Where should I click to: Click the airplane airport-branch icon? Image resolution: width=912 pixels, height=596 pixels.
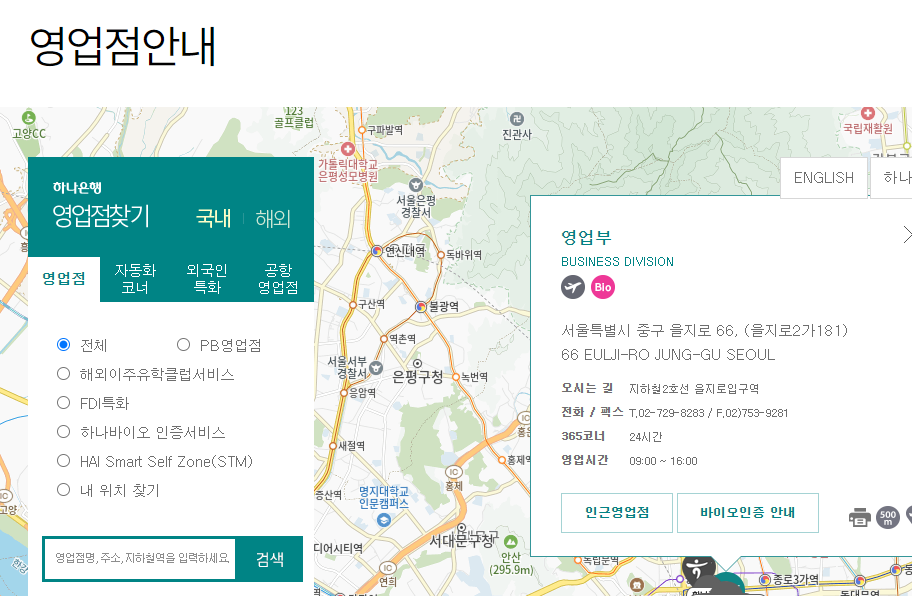pos(573,287)
